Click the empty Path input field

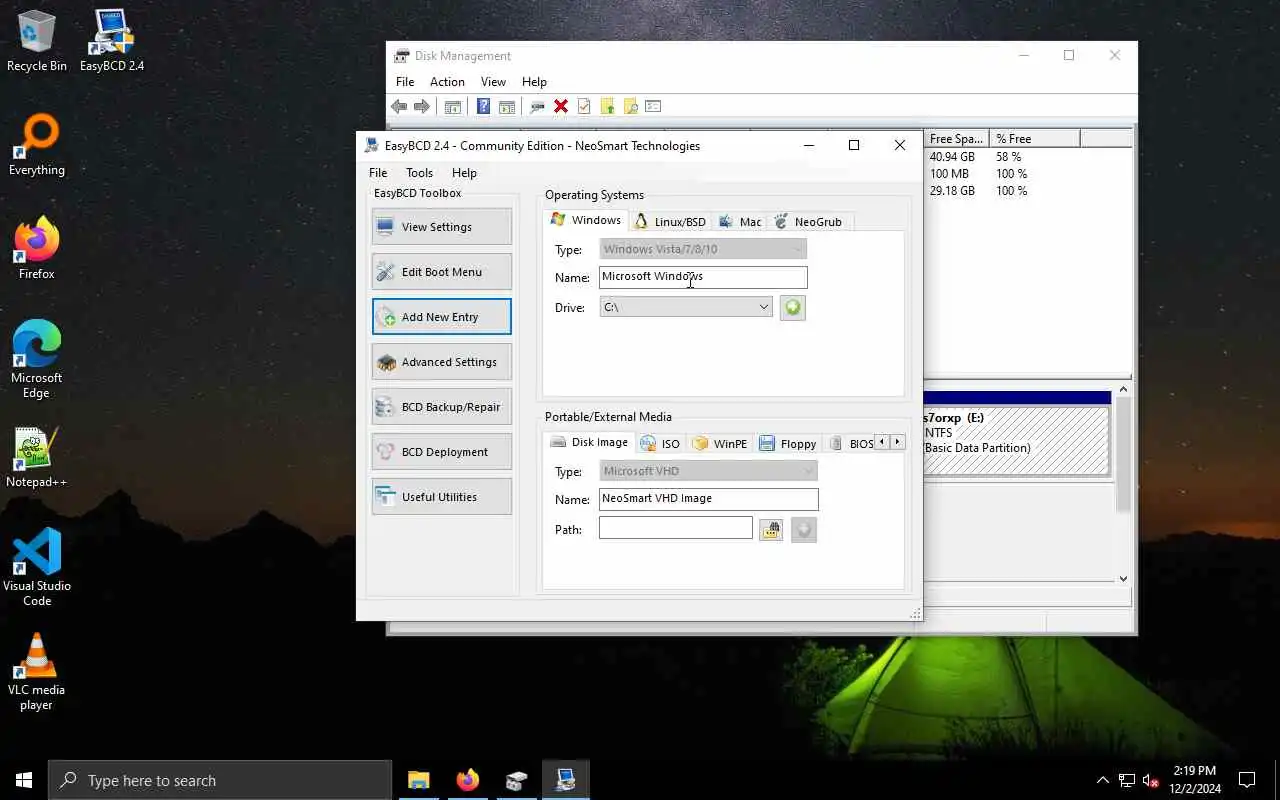tap(675, 528)
